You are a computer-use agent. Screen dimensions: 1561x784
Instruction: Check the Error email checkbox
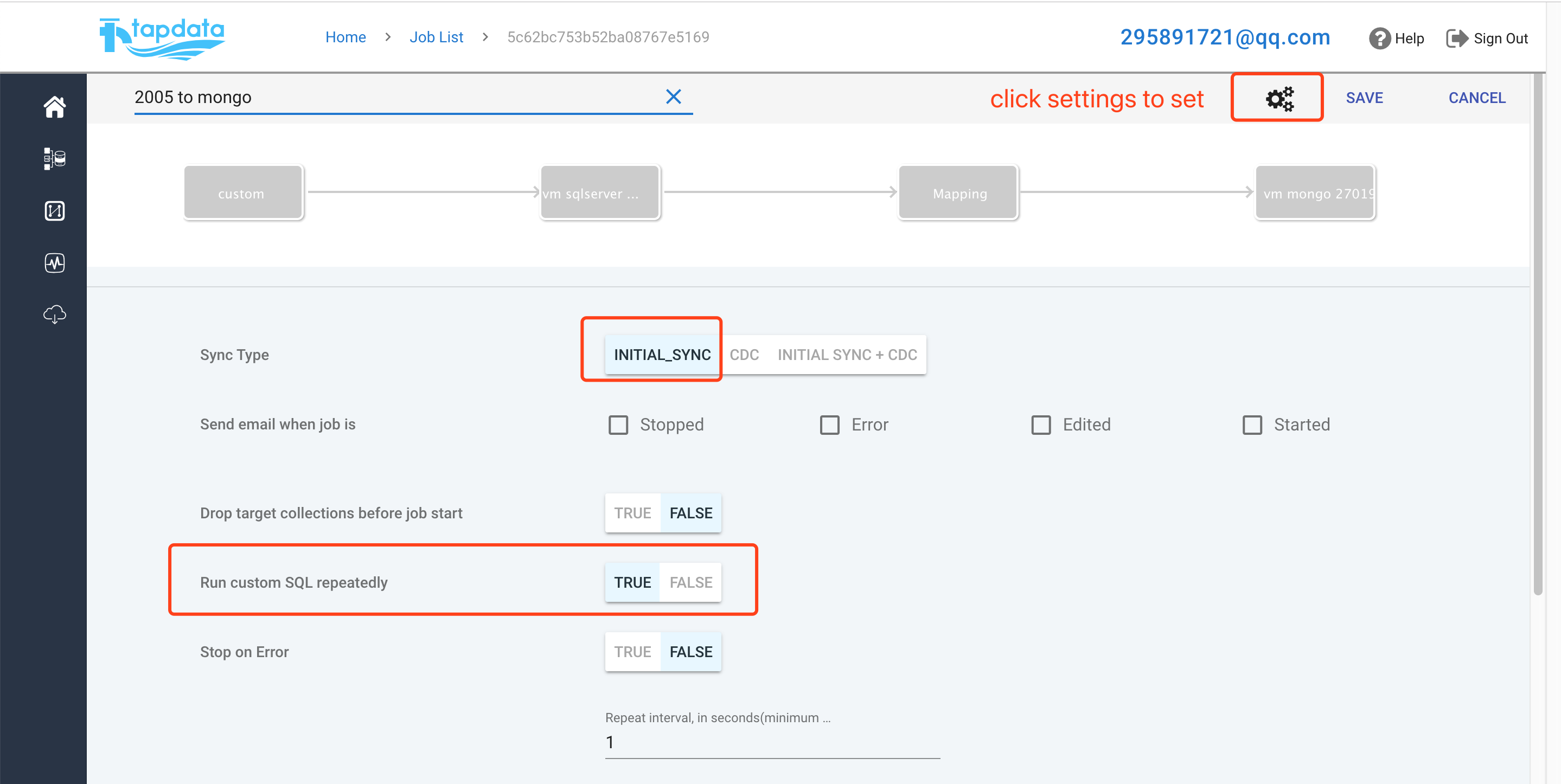click(829, 425)
